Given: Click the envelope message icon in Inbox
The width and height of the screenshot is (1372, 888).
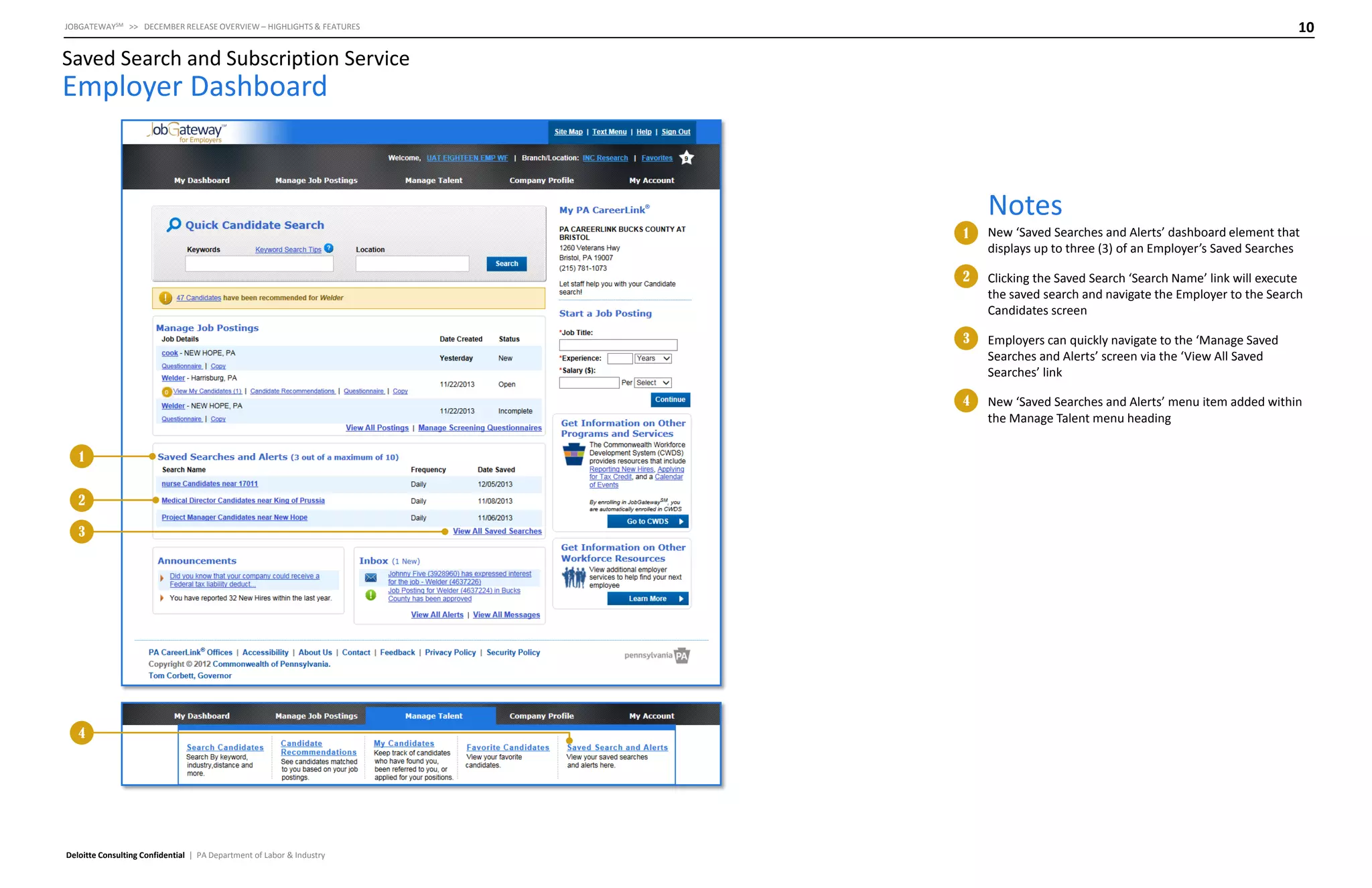Looking at the screenshot, I should point(370,578).
